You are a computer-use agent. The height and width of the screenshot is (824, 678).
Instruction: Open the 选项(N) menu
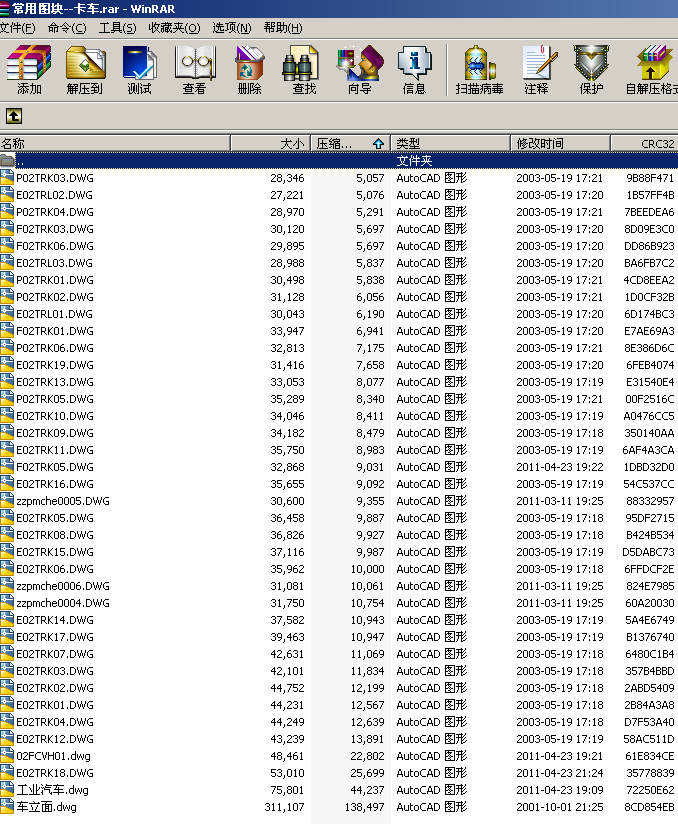(x=232, y=28)
